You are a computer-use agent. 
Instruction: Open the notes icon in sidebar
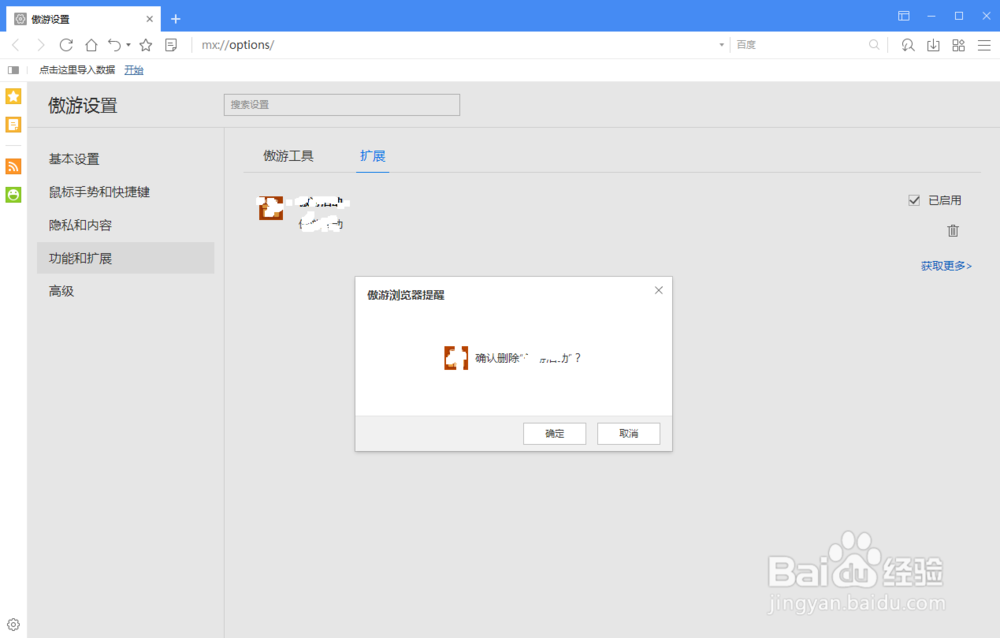(x=13, y=124)
